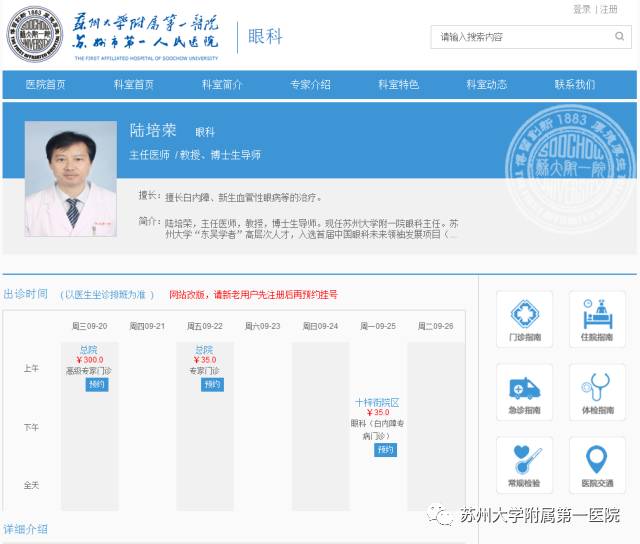Click the 详细介绍 section heading

(25, 529)
